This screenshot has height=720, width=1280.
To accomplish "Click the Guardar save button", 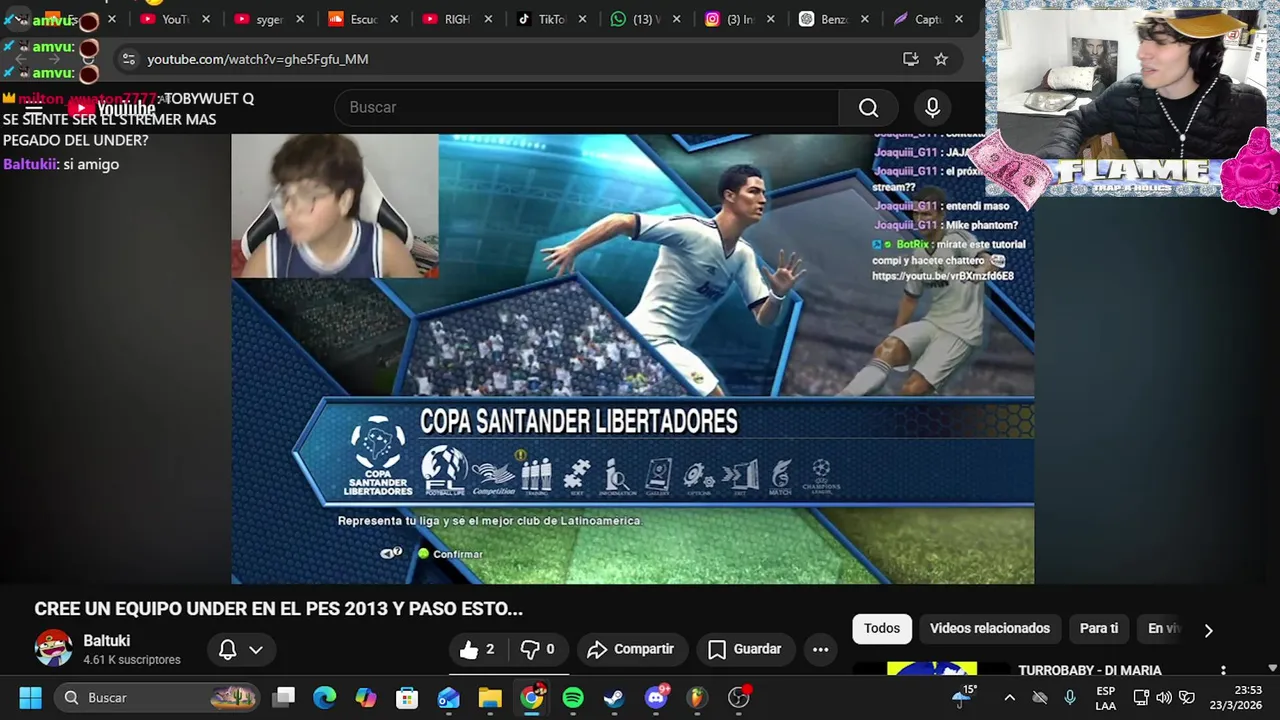I will [x=745, y=649].
